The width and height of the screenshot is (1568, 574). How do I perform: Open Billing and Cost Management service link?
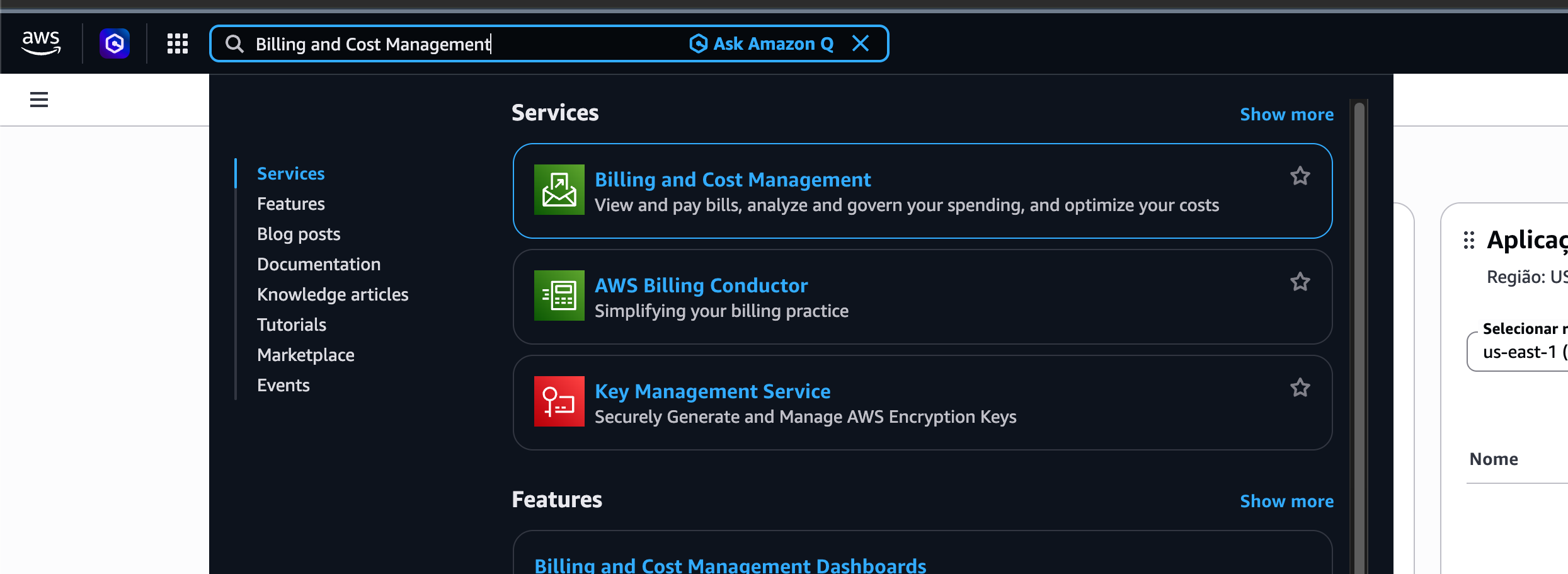(733, 180)
